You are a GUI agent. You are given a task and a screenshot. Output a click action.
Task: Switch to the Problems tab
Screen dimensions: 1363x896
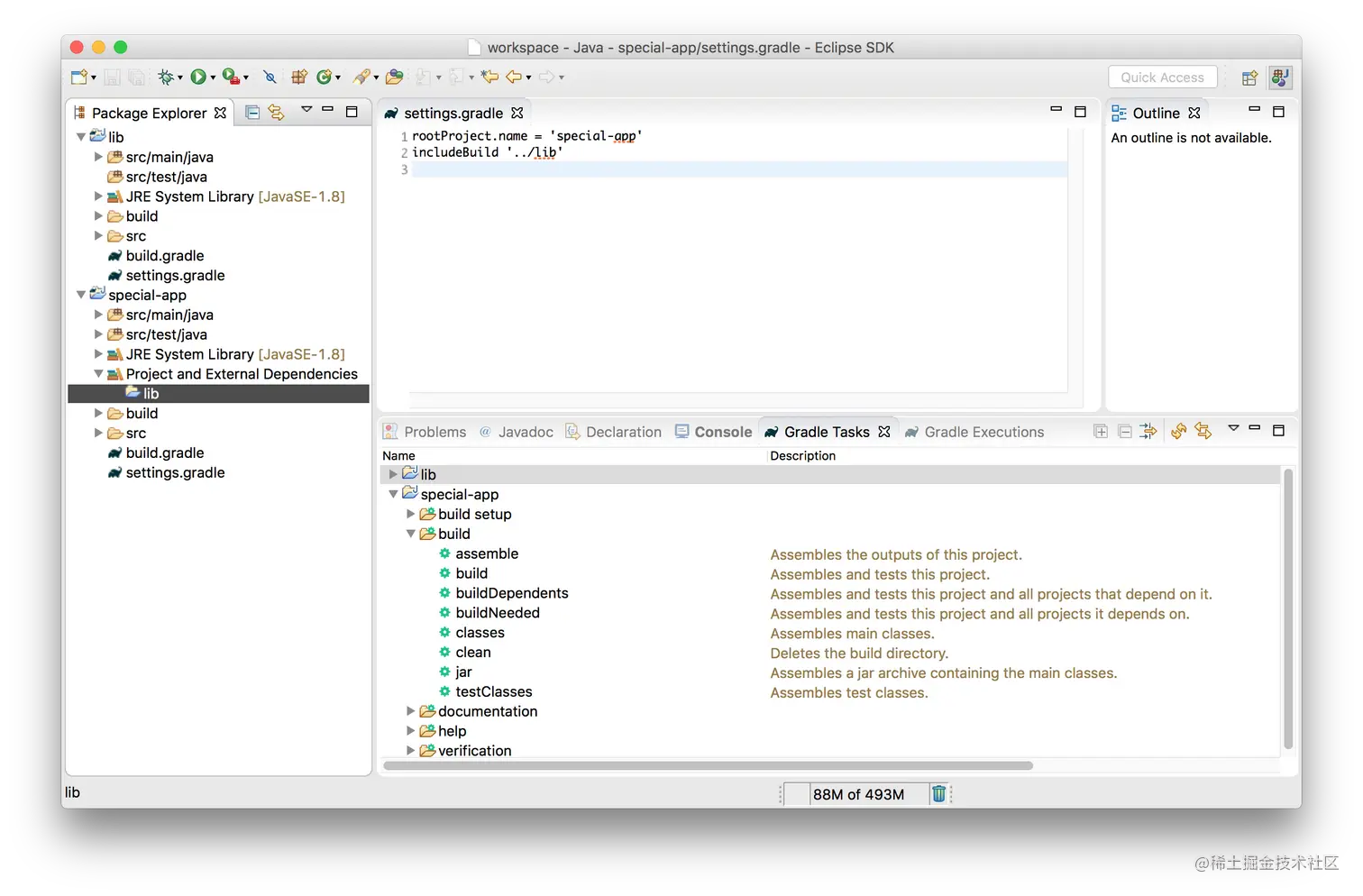[x=425, y=432]
